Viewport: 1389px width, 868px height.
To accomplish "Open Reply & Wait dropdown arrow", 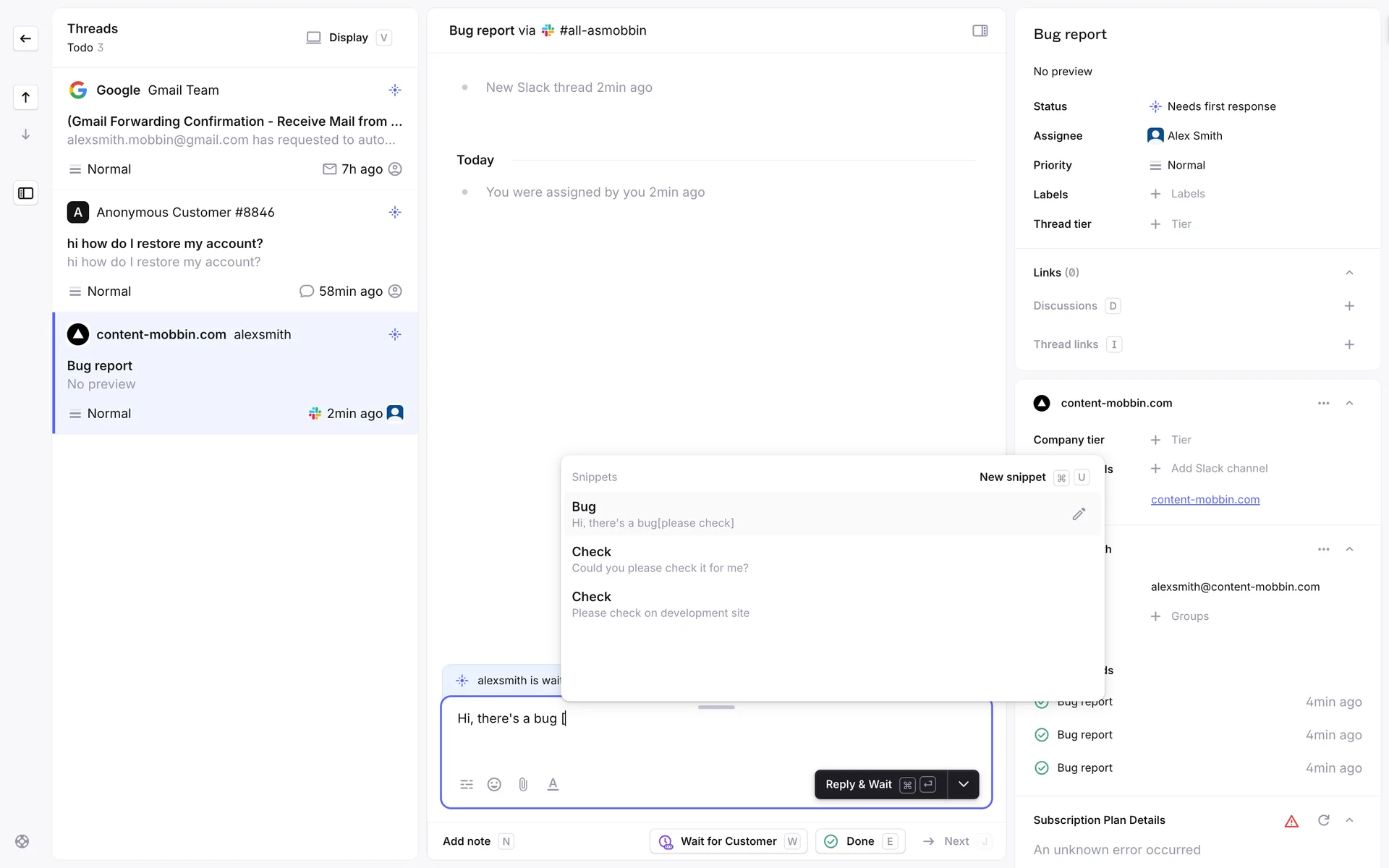I will click(x=964, y=784).
